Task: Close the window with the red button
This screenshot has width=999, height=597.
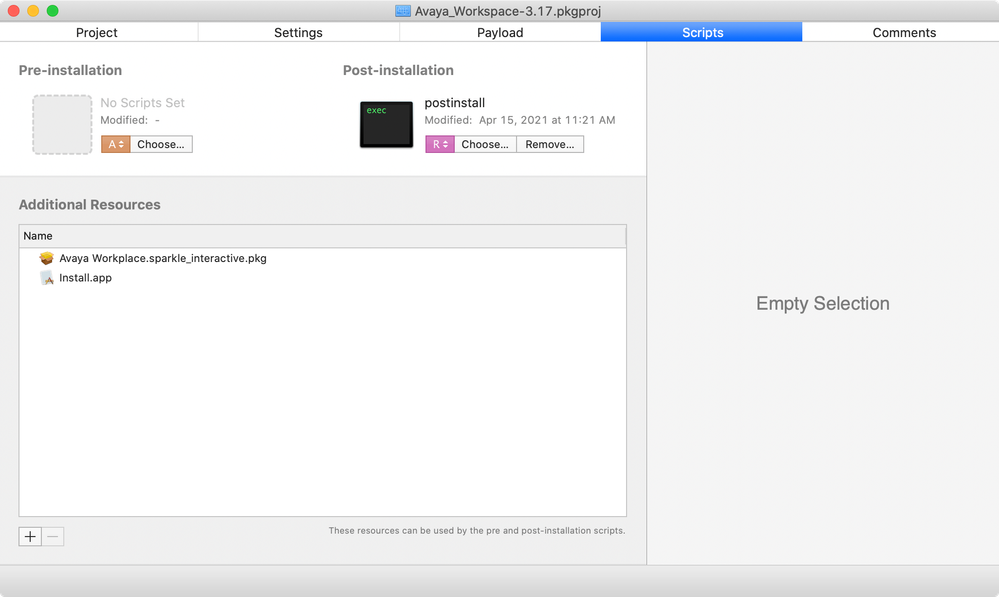Action: tap(13, 11)
